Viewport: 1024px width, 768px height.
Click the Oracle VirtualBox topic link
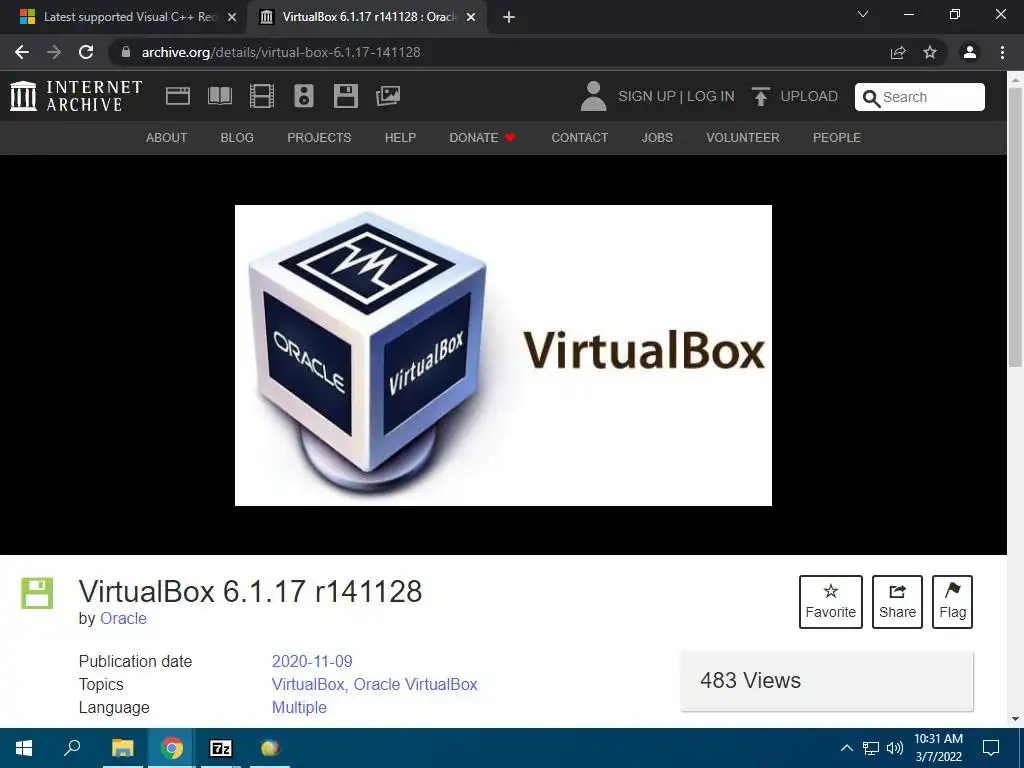coord(415,684)
